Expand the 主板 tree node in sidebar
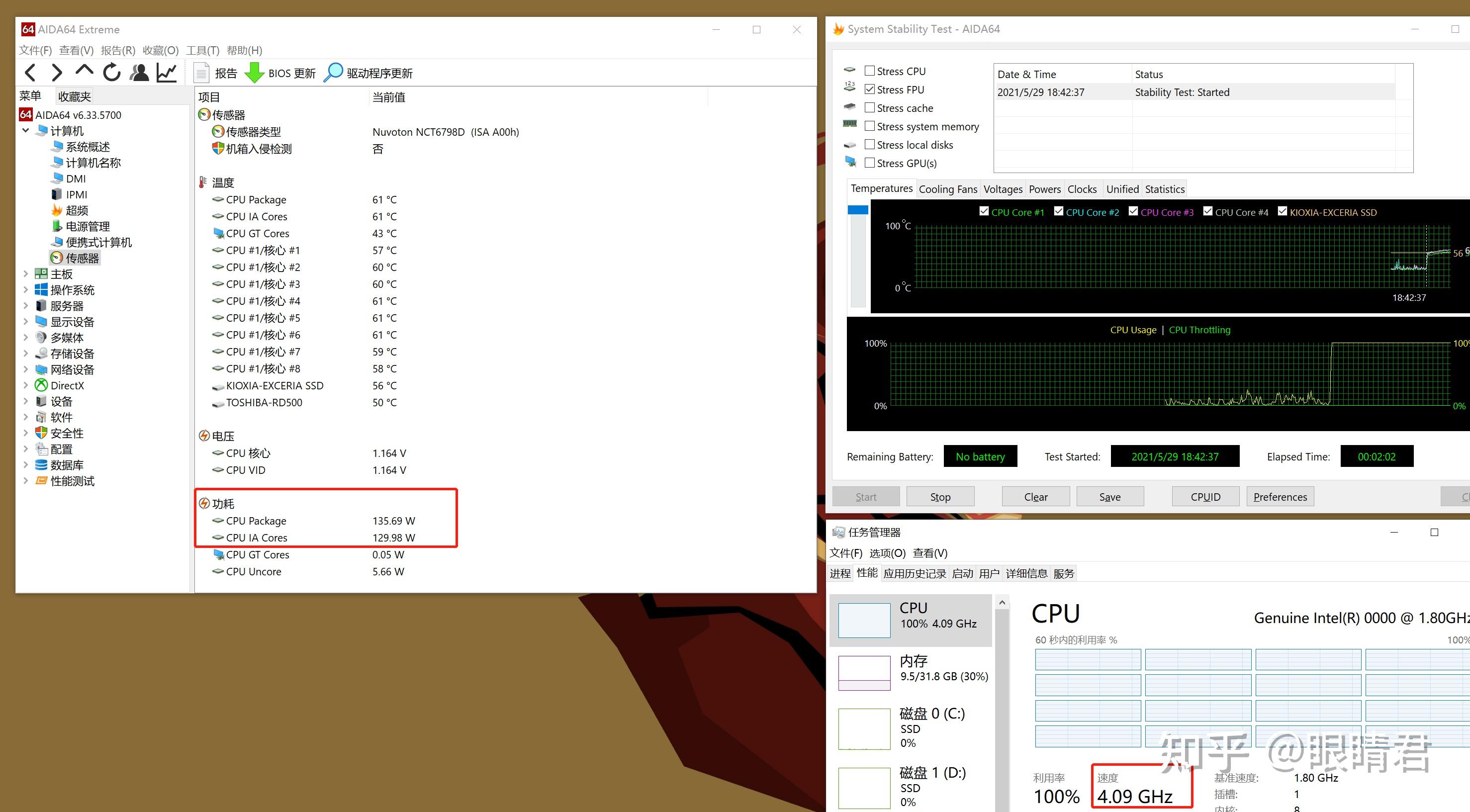 tap(26, 274)
